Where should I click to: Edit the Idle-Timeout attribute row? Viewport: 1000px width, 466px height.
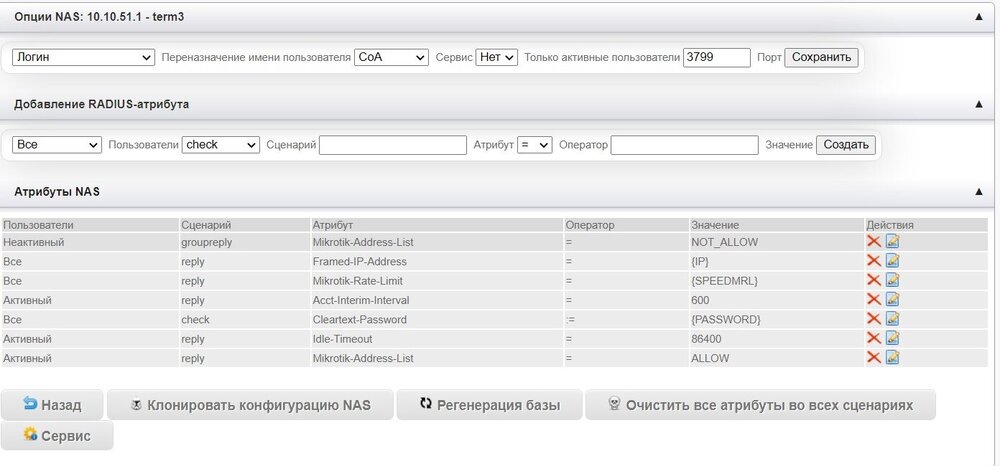pos(892,338)
